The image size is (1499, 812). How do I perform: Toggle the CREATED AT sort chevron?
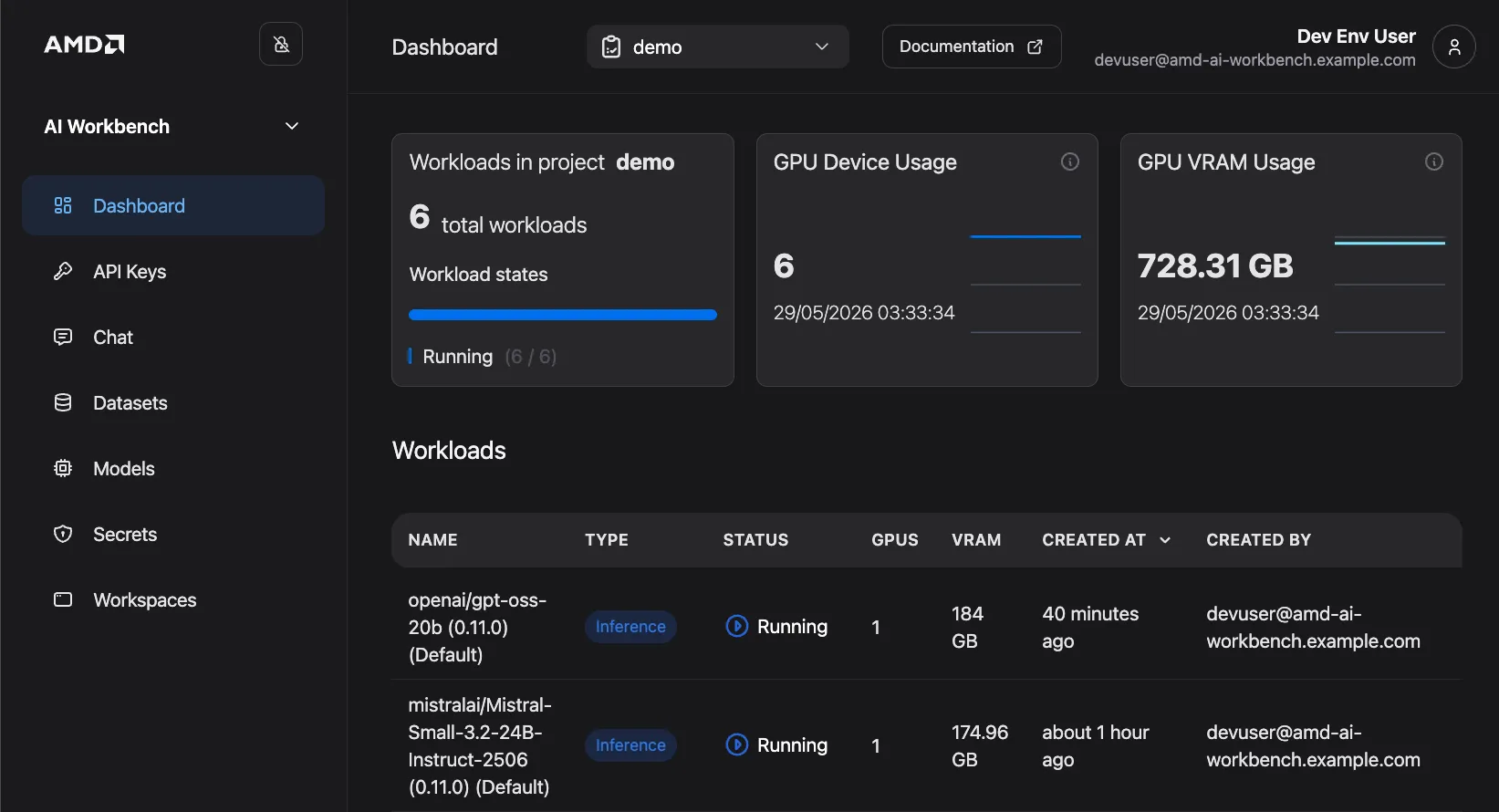pyautogui.click(x=1165, y=540)
